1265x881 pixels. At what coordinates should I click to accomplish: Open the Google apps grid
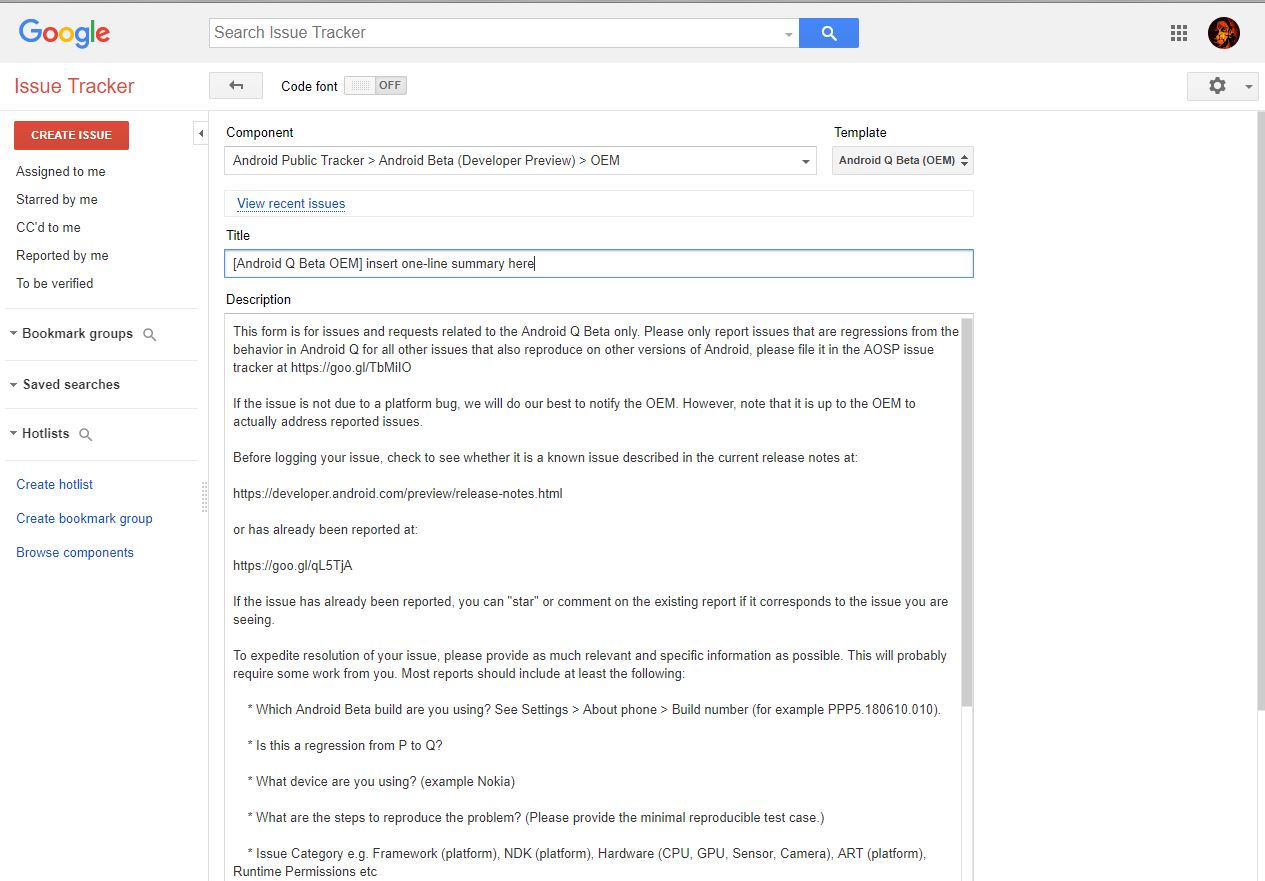tap(1178, 33)
